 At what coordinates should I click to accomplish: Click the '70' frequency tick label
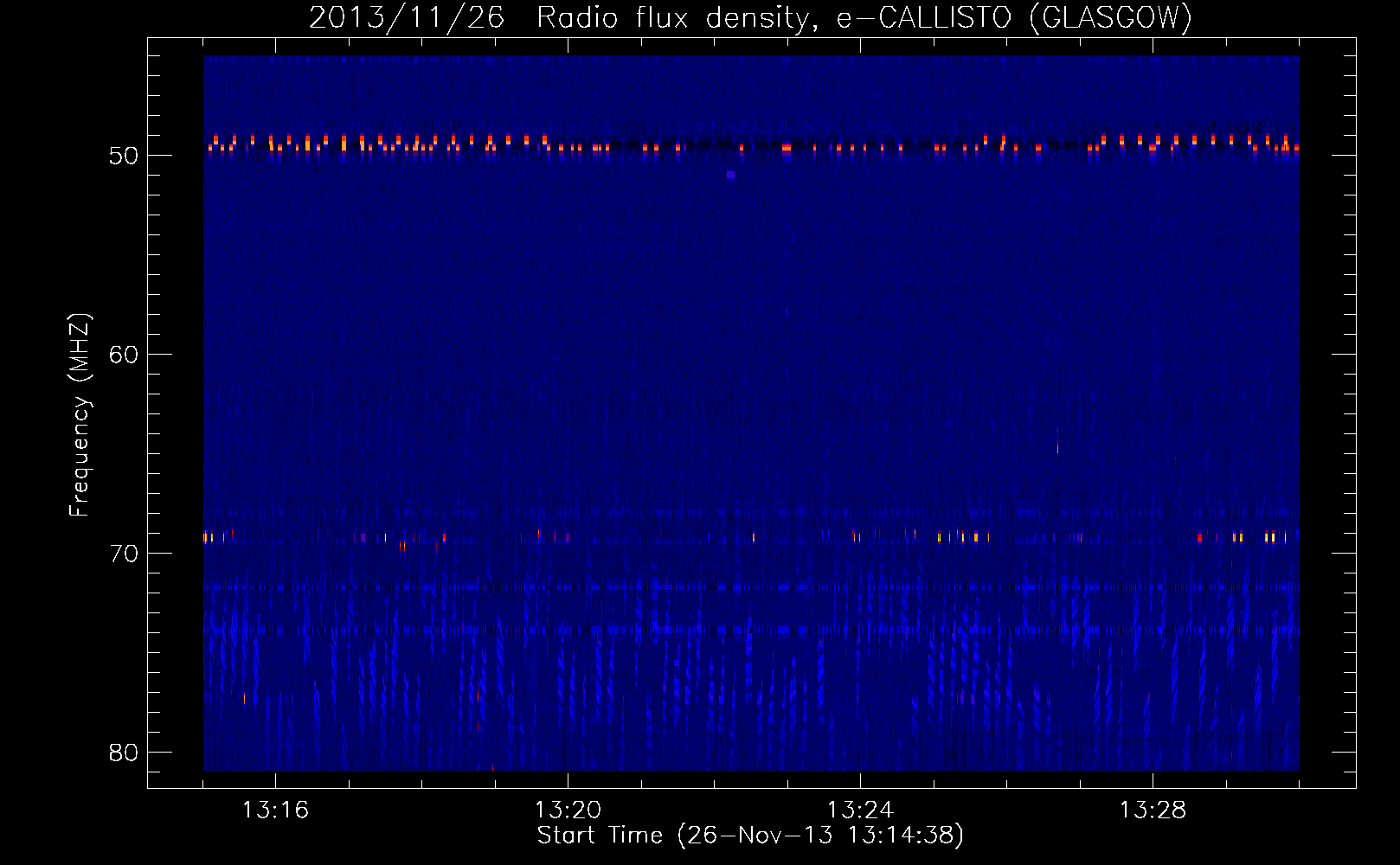[124, 554]
